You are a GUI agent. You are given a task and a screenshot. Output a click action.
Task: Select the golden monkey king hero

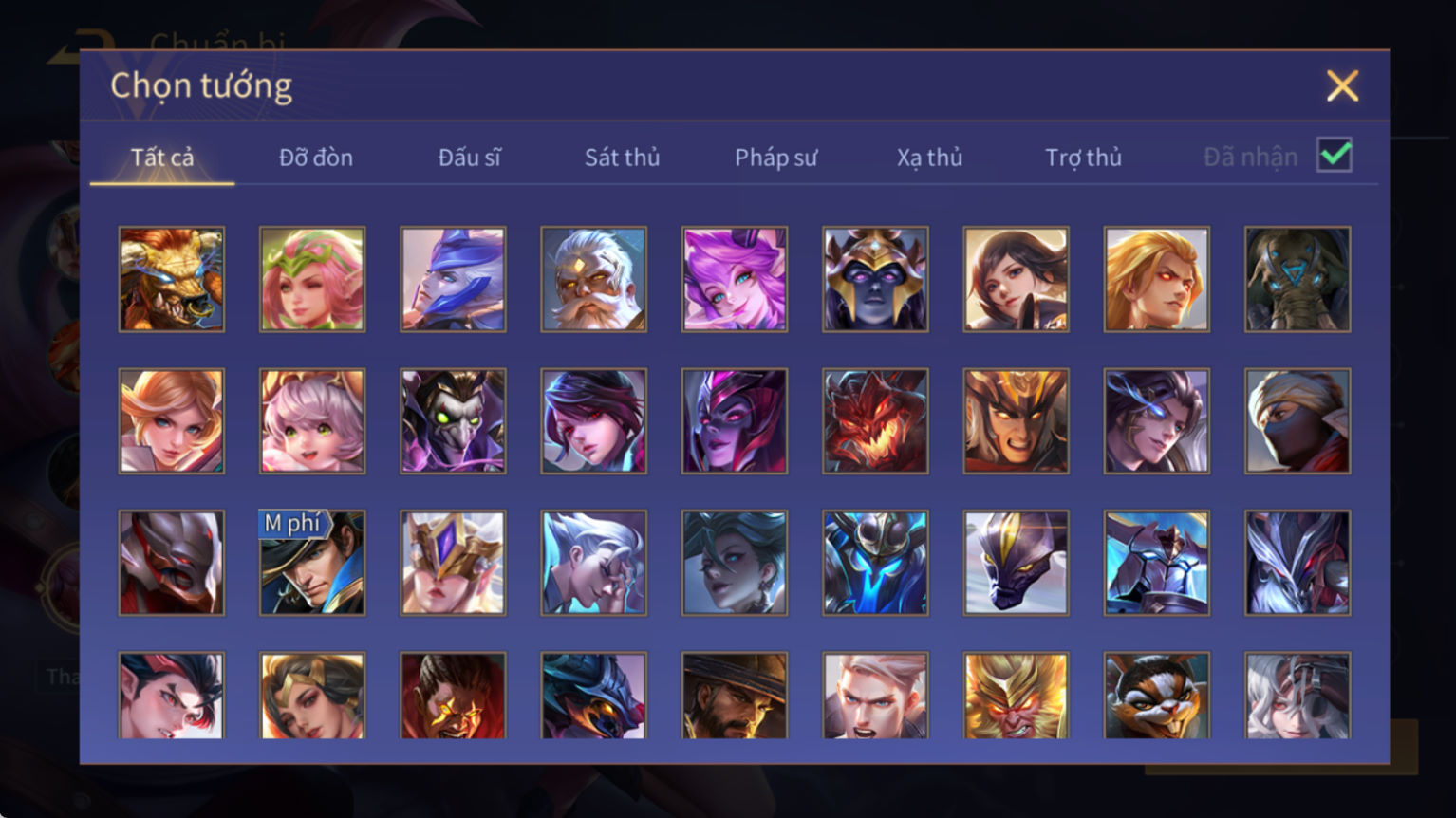[1016, 696]
